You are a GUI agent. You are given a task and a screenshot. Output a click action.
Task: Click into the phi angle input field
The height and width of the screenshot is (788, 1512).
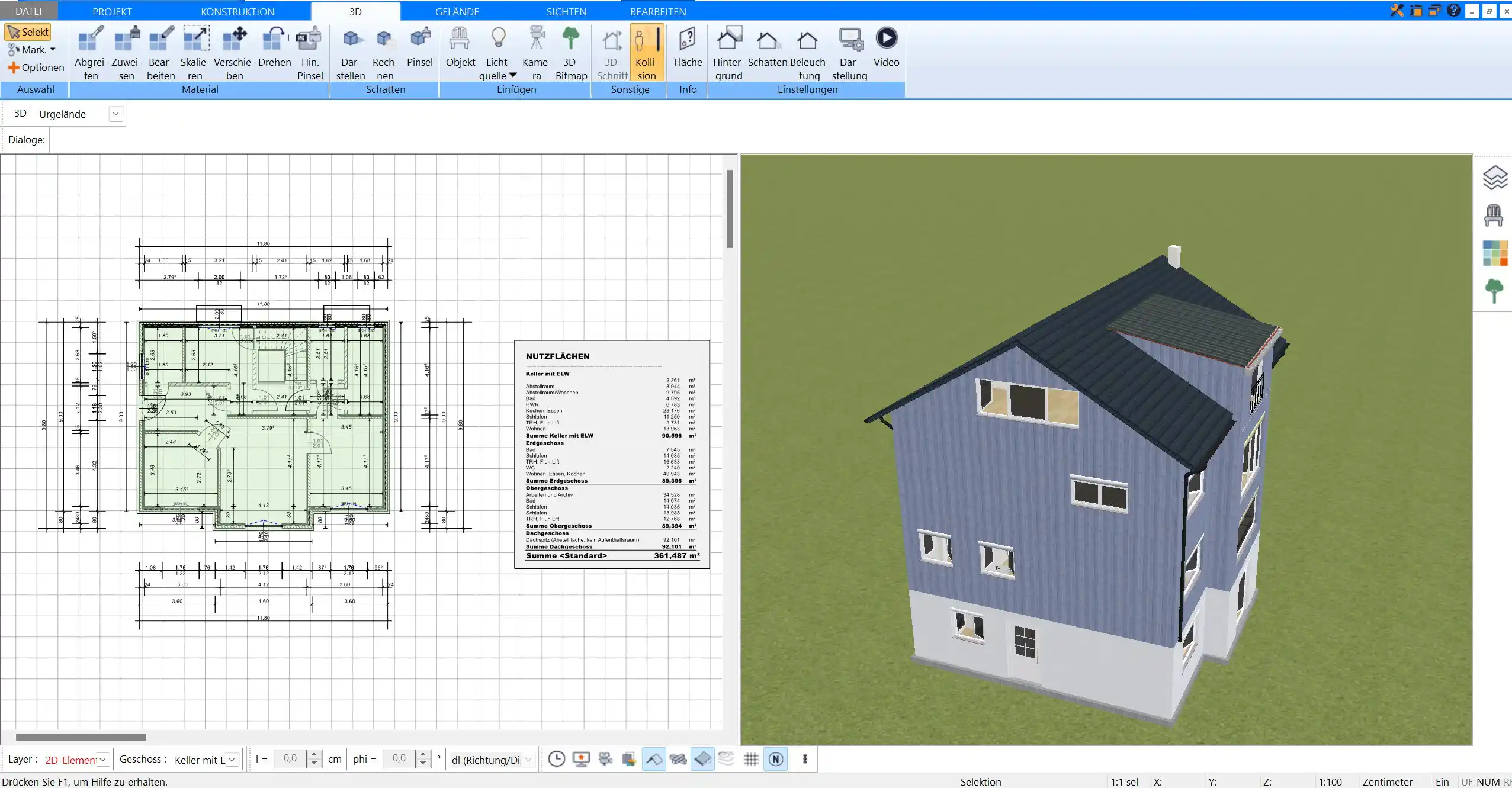[x=399, y=759]
